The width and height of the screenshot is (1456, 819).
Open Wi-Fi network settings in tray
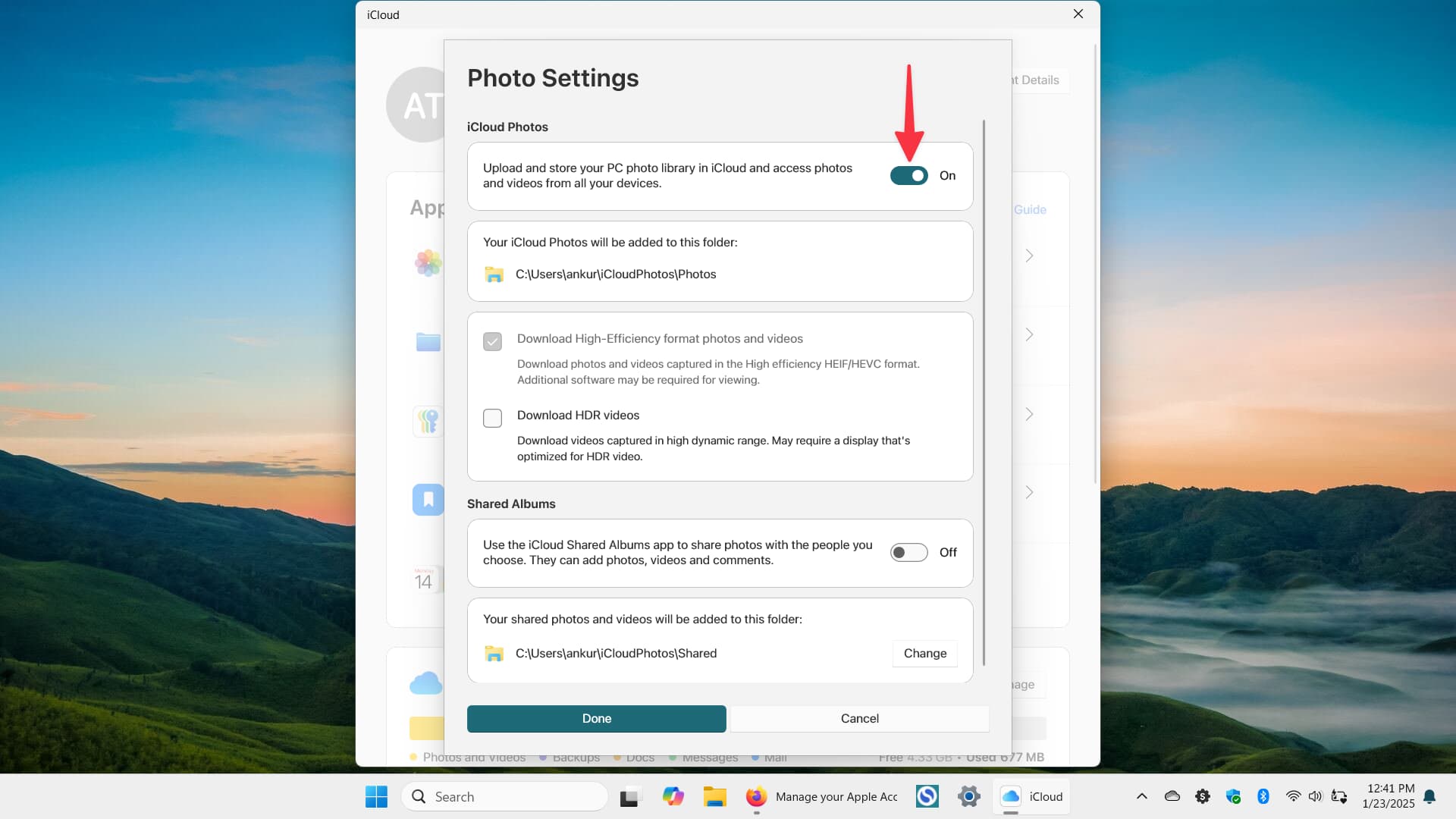pyautogui.click(x=1294, y=796)
